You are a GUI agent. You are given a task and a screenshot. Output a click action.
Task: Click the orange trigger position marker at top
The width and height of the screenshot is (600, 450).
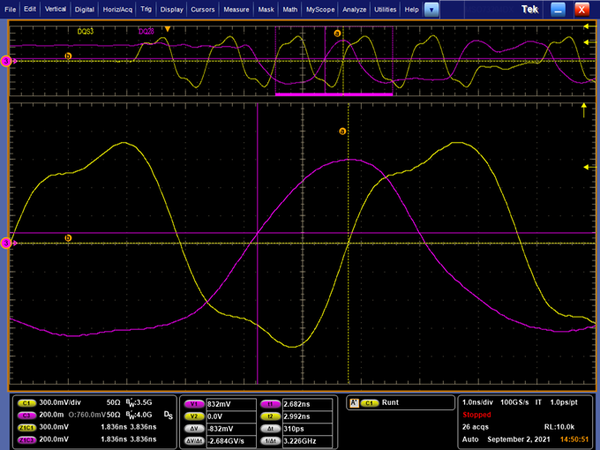click(168, 28)
